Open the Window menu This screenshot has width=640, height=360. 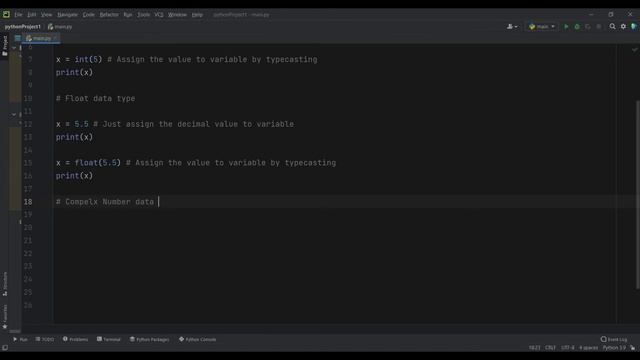(177, 15)
